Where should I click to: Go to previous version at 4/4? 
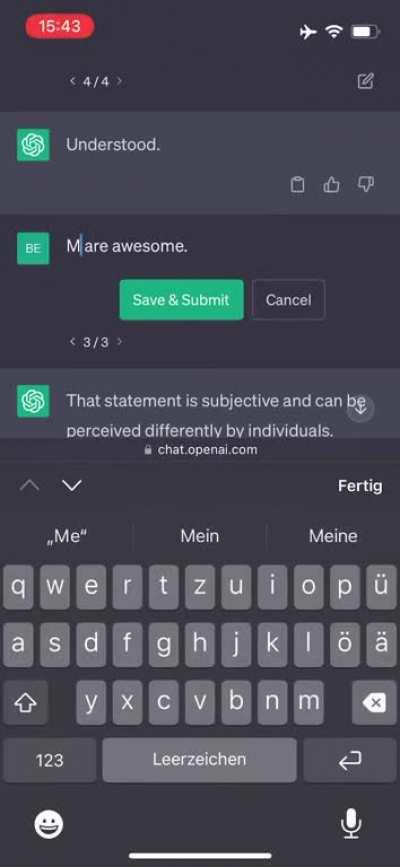[72, 81]
